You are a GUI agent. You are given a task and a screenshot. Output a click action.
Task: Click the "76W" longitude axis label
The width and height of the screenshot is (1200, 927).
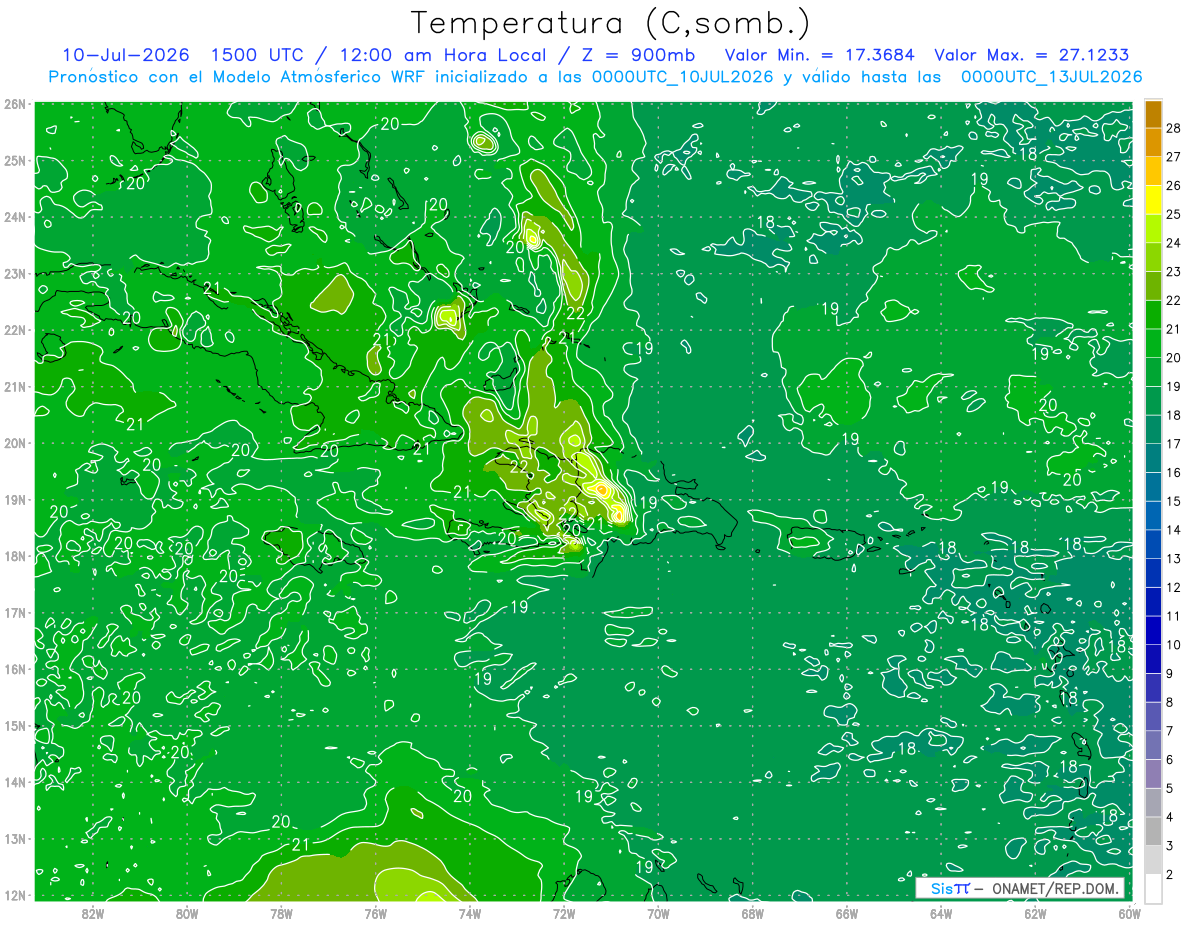(375, 914)
